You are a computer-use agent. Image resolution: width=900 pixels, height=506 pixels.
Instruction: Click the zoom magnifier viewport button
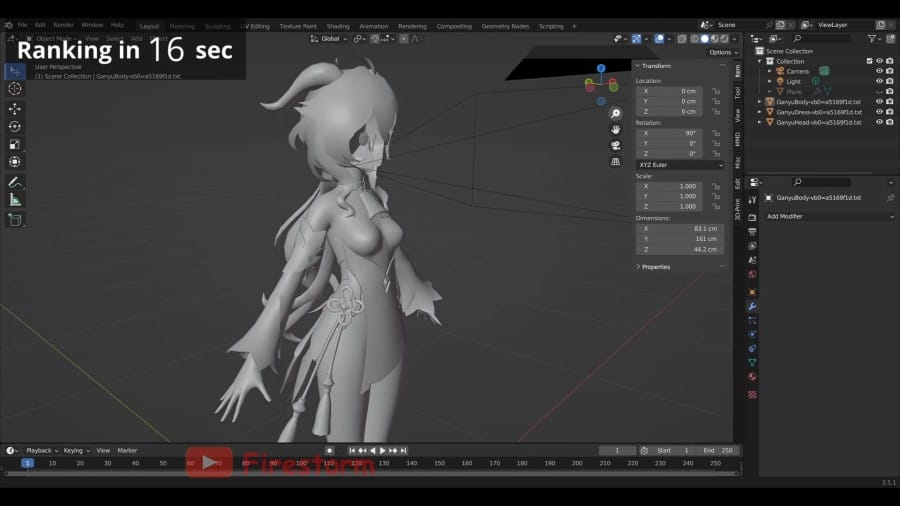point(615,114)
